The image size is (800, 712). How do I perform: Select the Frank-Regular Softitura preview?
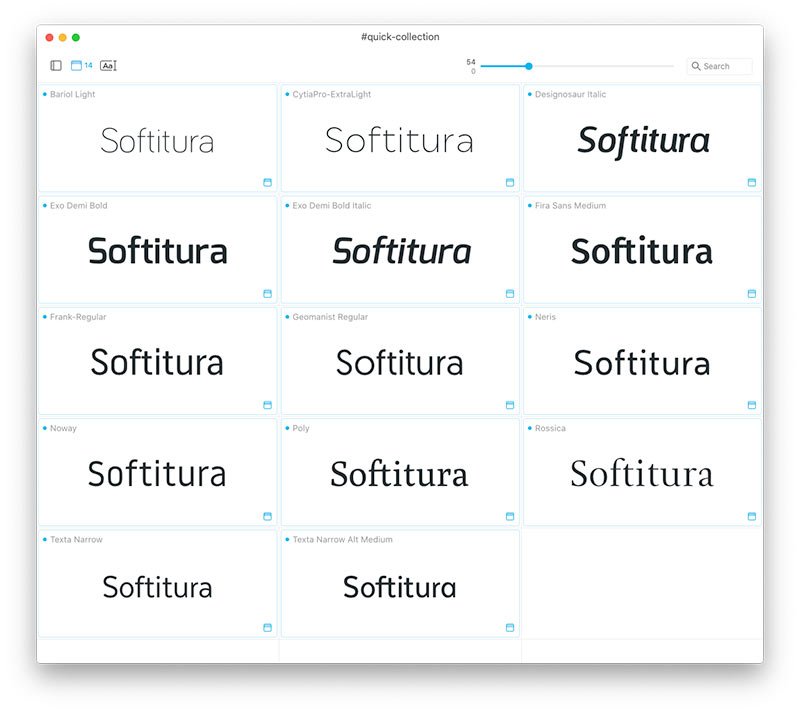[x=157, y=362]
